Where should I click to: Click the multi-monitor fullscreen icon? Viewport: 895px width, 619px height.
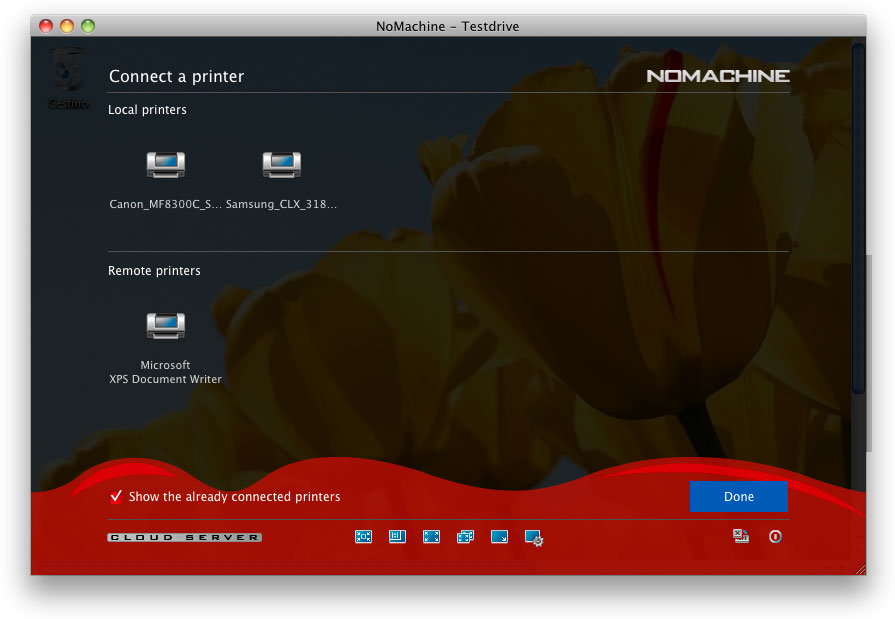465,537
